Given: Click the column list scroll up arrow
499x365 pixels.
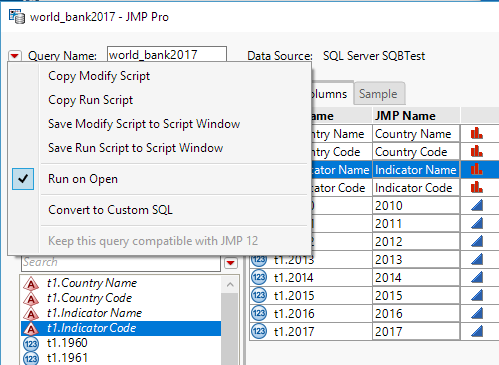Looking at the screenshot, I should 230,285.
